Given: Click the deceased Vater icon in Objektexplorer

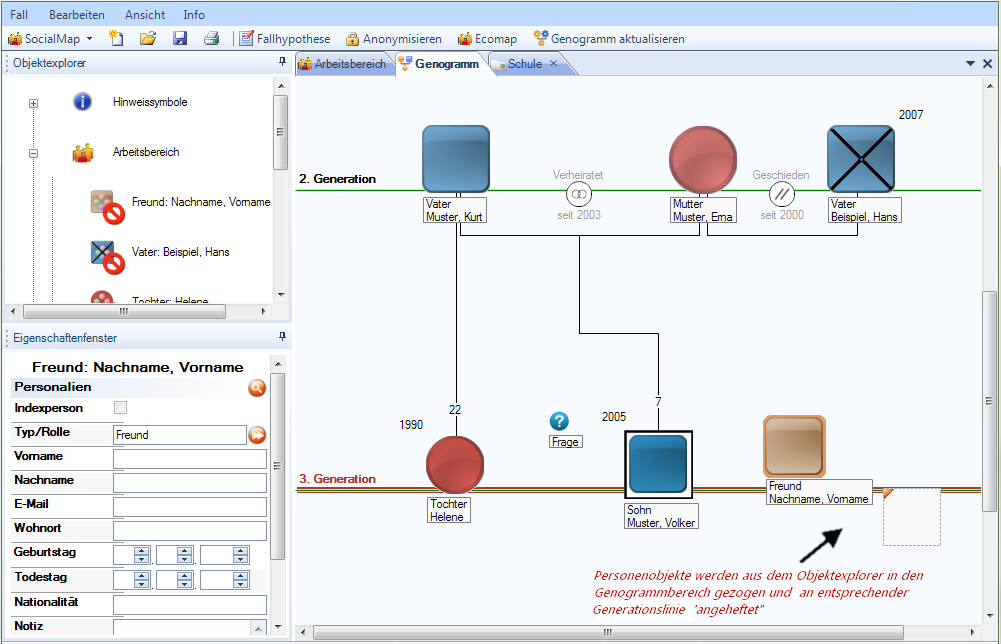Looking at the screenshot, I should (x=106, y=256).
